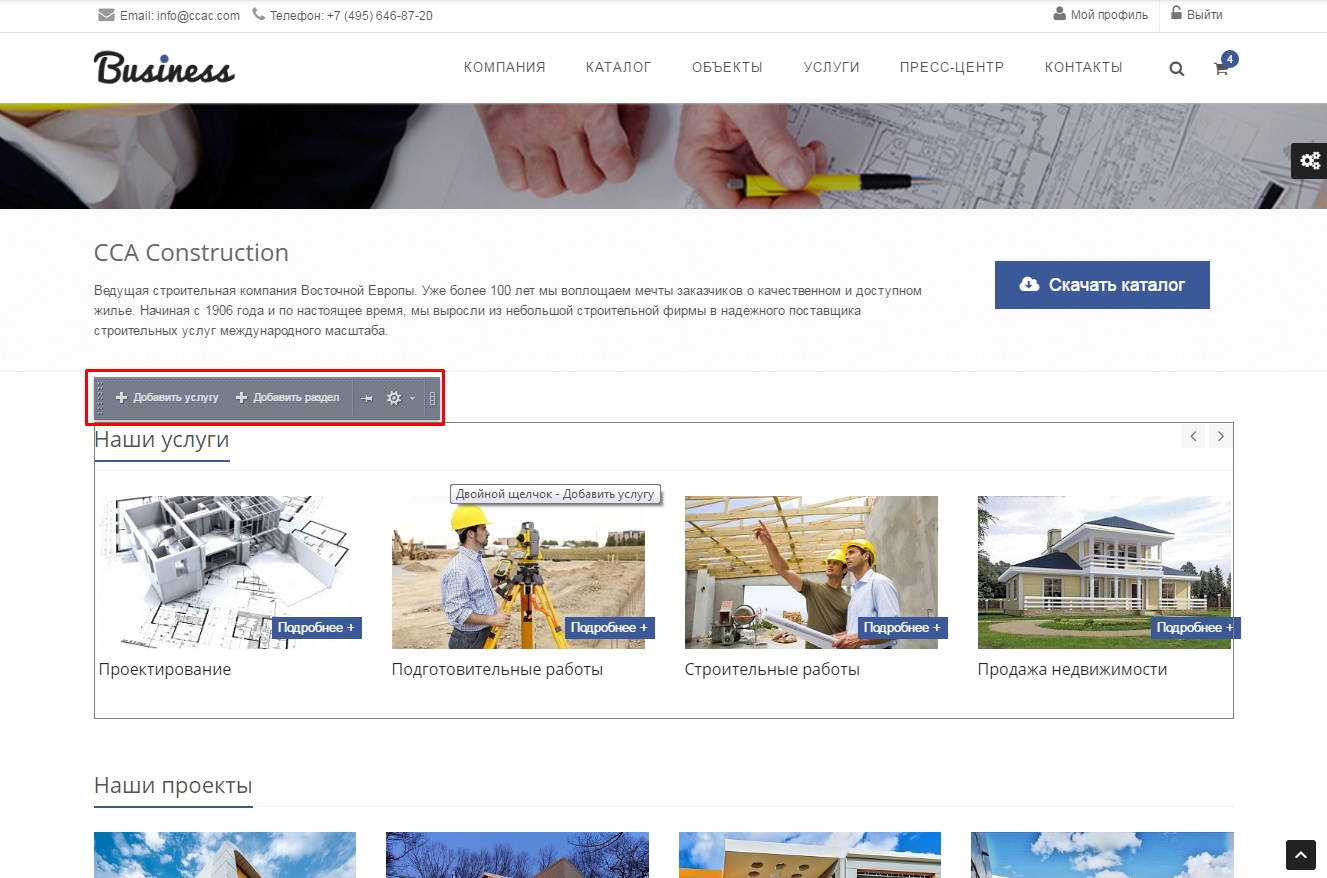Click the Мой профиль link
1327x878 pixels.
(1109, 15)
